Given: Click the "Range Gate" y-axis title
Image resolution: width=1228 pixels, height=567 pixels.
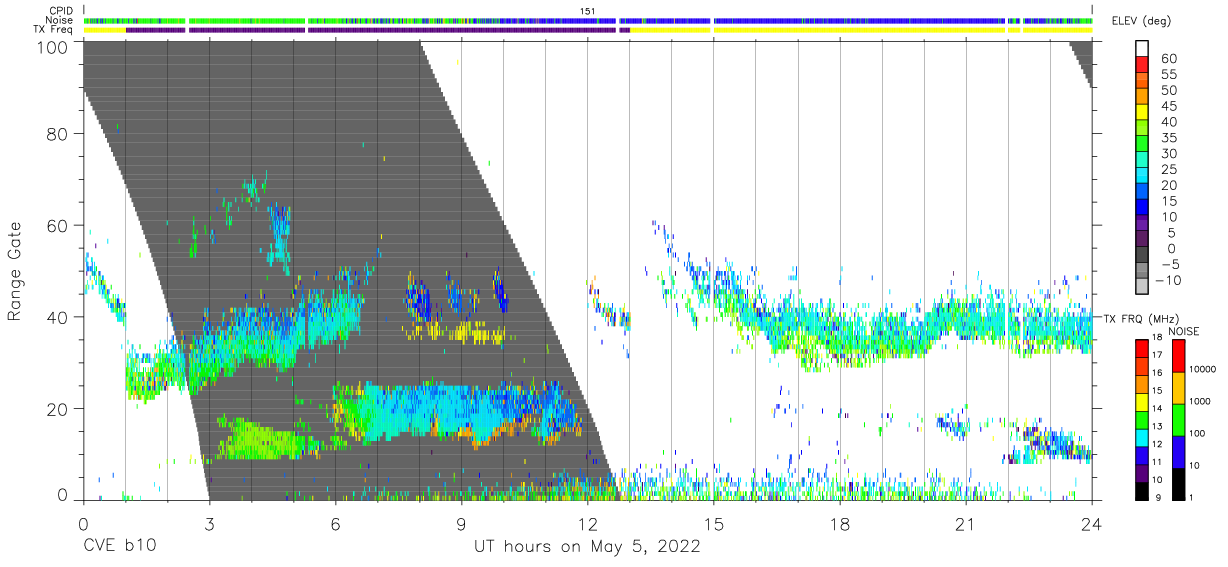Looking at the screenshot, I should [x=16, y=271].
